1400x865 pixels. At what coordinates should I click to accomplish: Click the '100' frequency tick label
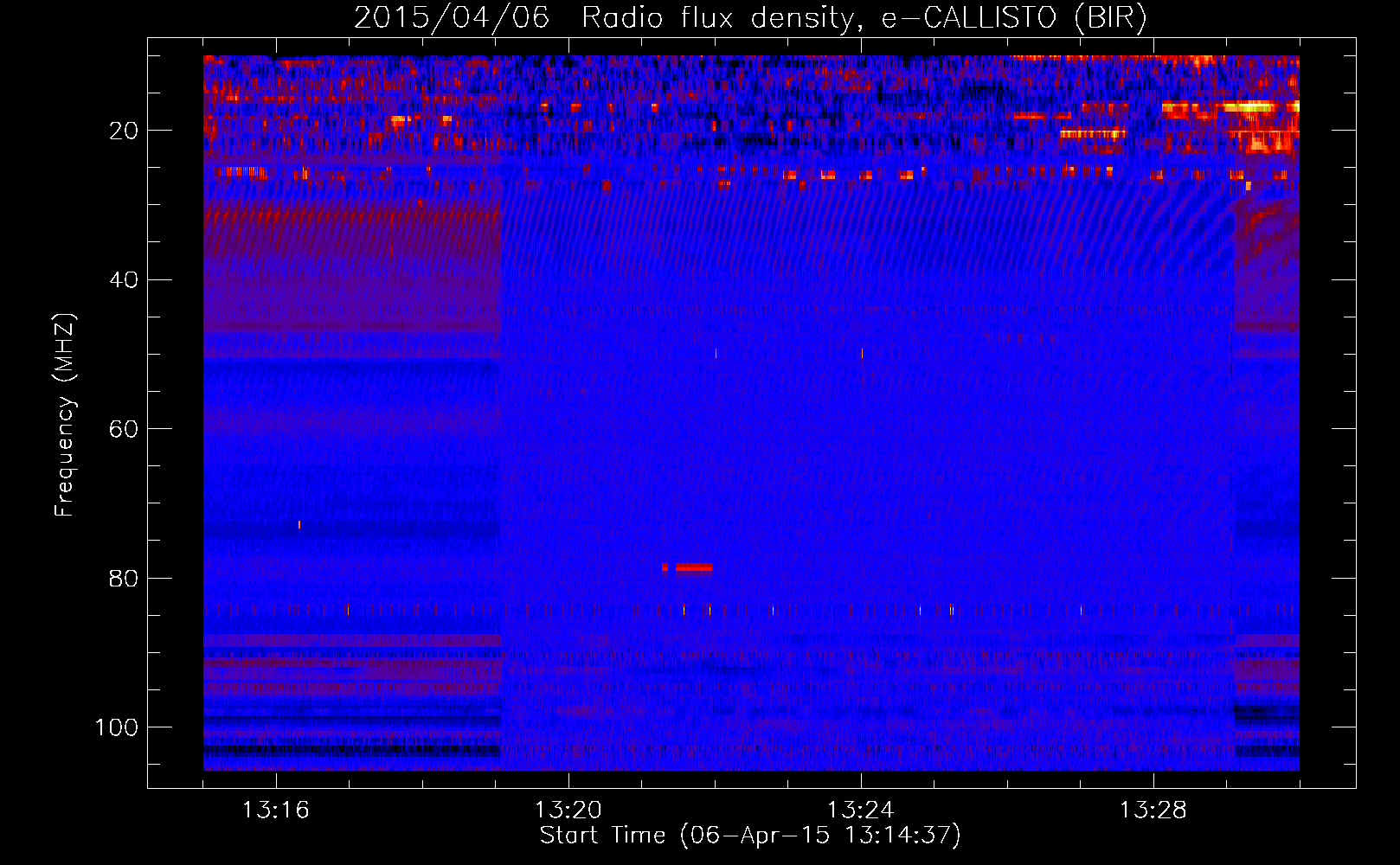(117, 727)
